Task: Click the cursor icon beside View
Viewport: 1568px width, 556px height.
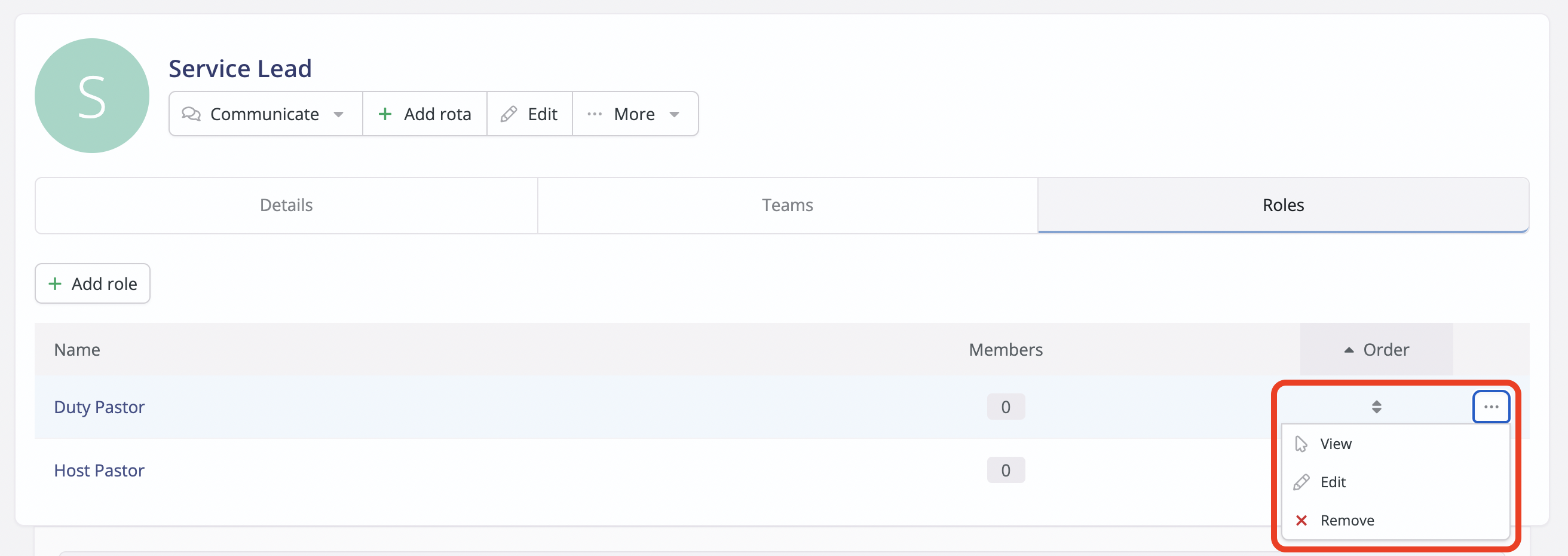Action: pyautogui.click(x=1301, y=444)
